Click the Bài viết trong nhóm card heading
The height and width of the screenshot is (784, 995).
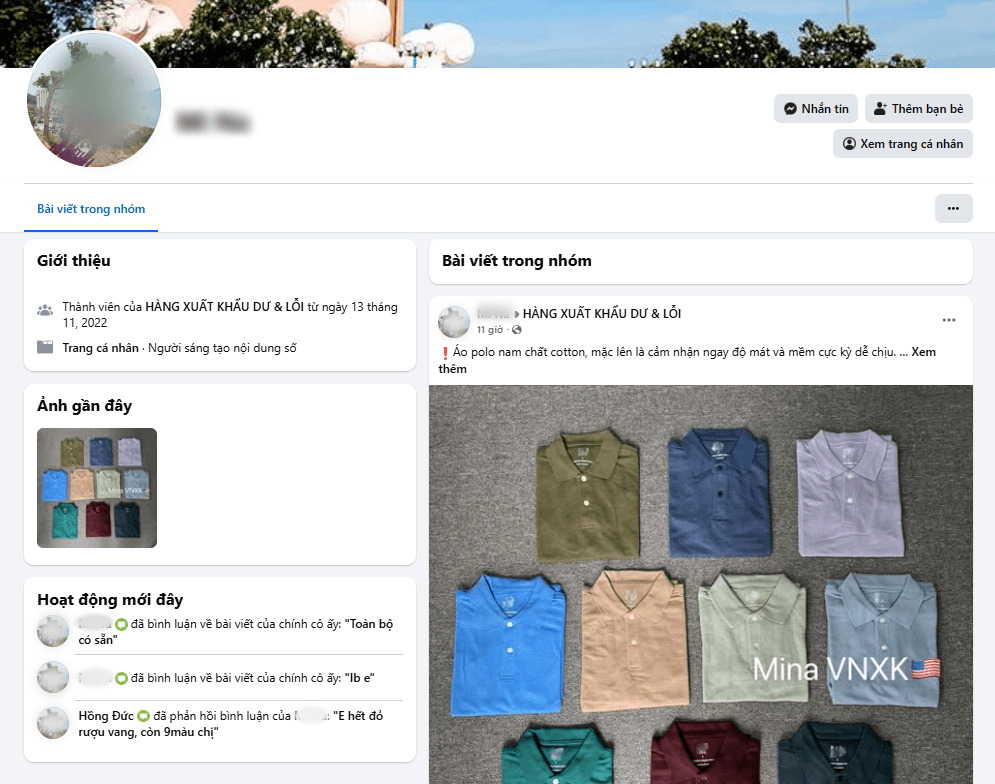517,261
